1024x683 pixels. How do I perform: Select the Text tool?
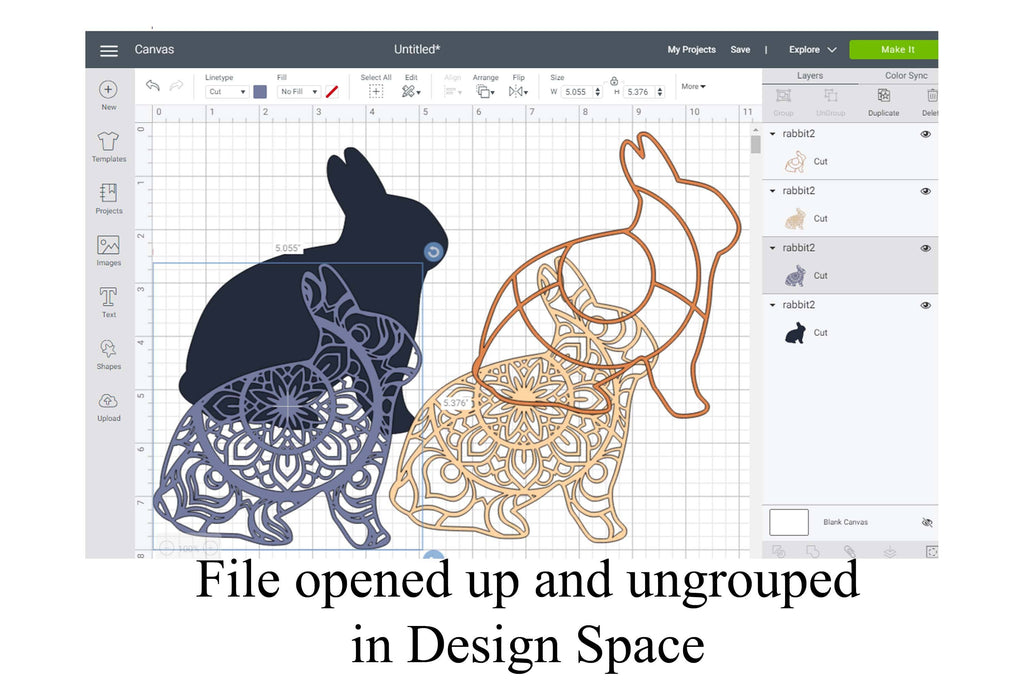point(108,297)
